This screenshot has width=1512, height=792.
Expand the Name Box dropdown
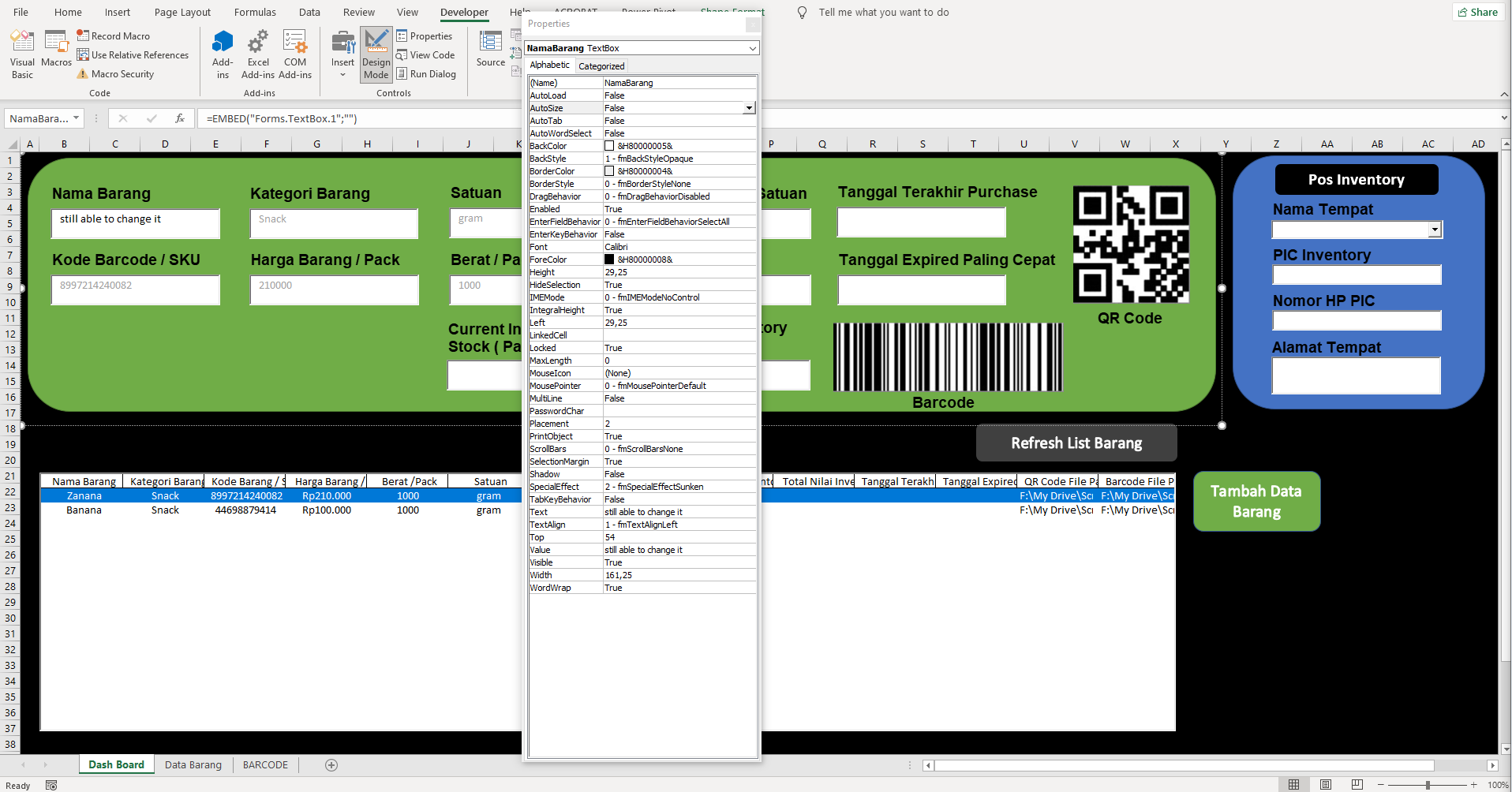(x=76, y=118)
